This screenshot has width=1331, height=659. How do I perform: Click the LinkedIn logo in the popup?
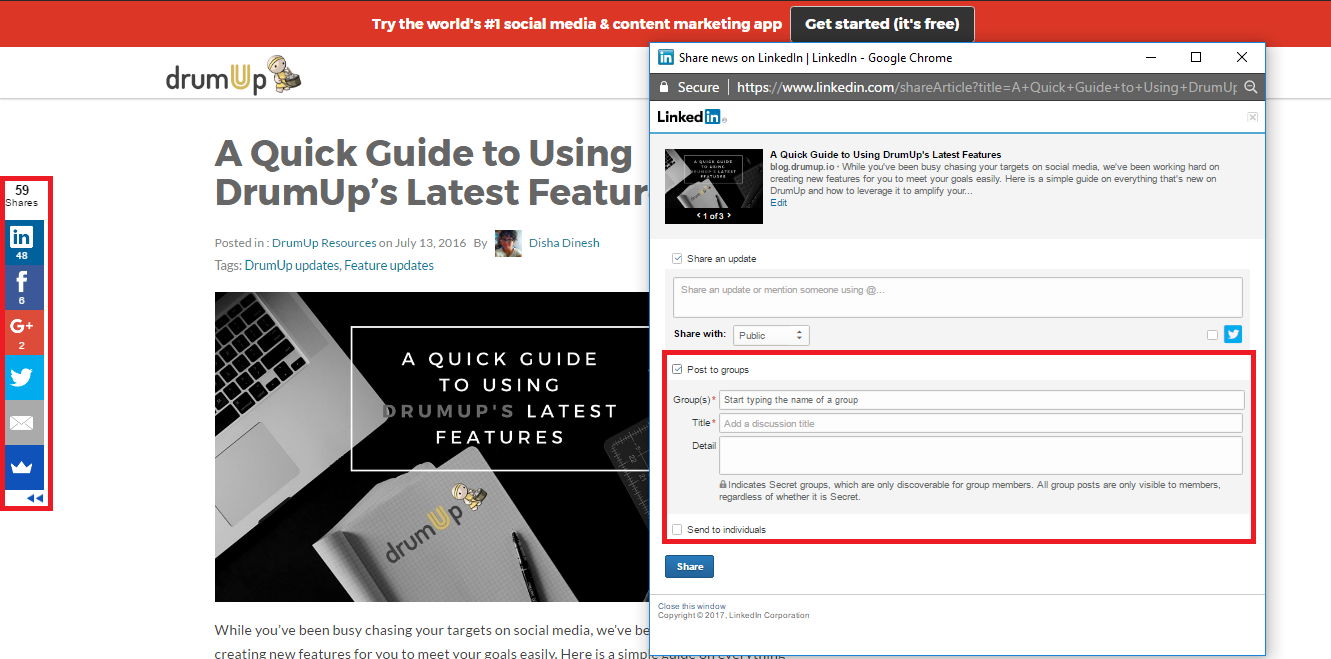tap(691, 117)
